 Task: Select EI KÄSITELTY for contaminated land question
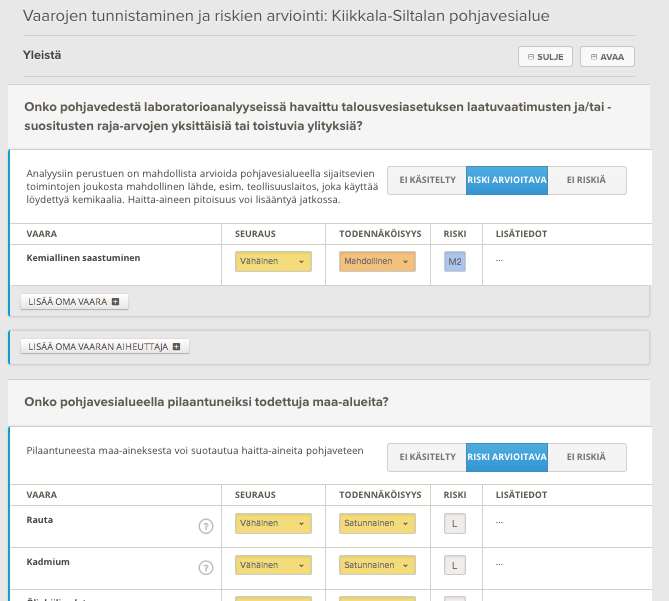pos(427,457)
